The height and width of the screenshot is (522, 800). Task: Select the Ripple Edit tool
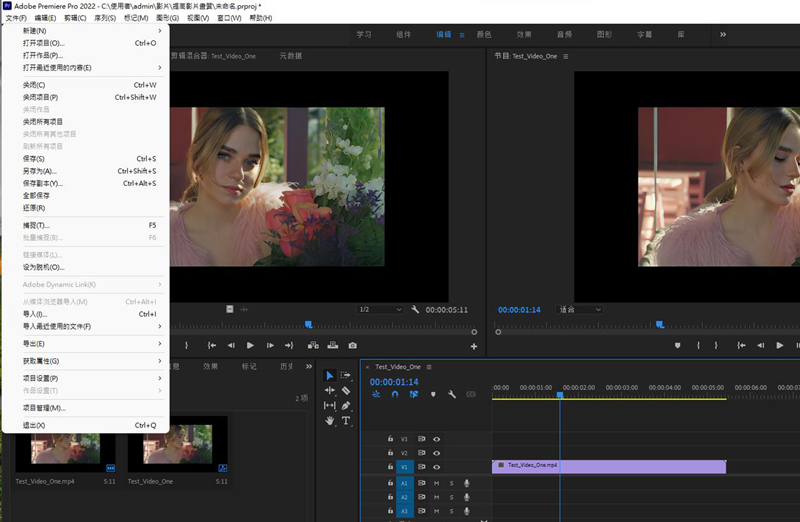330,391
